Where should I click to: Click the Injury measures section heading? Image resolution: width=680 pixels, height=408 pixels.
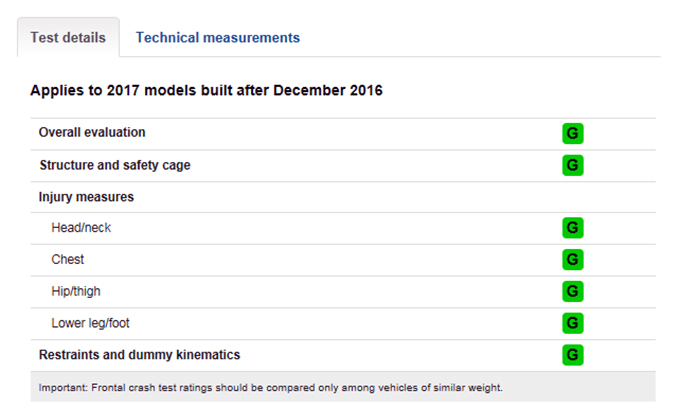click(x=86, y=197)
